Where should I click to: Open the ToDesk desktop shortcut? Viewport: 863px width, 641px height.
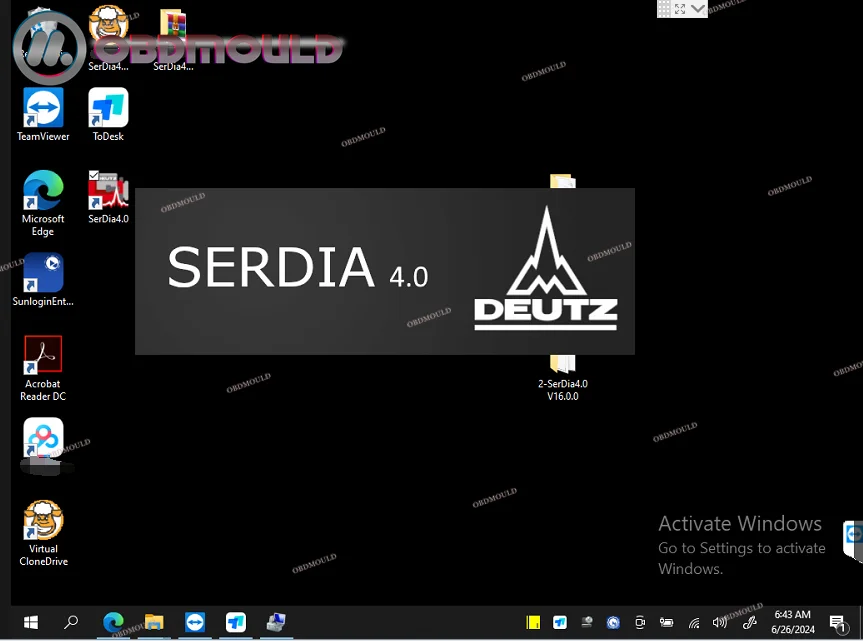108,114
